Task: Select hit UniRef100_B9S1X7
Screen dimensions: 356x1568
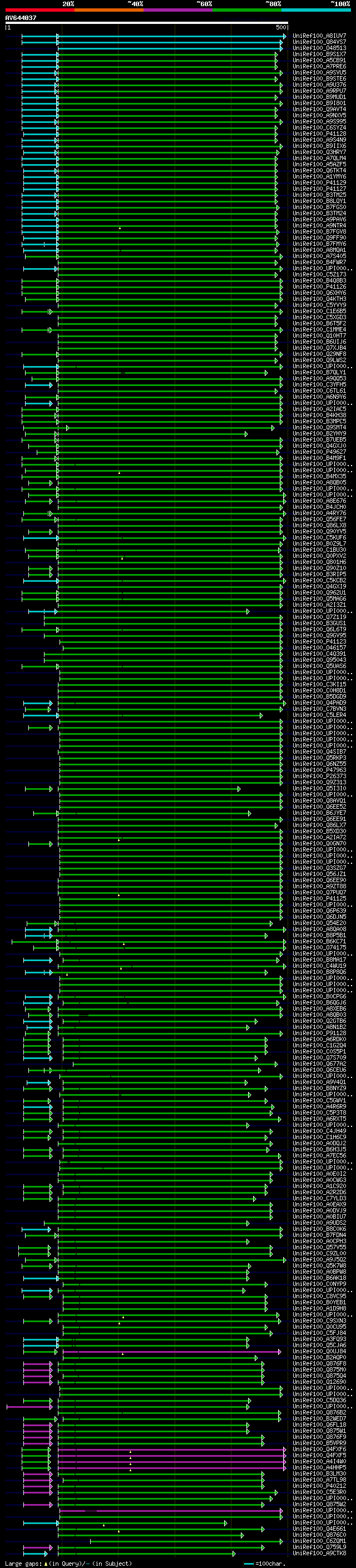Action: pos(319,54)
